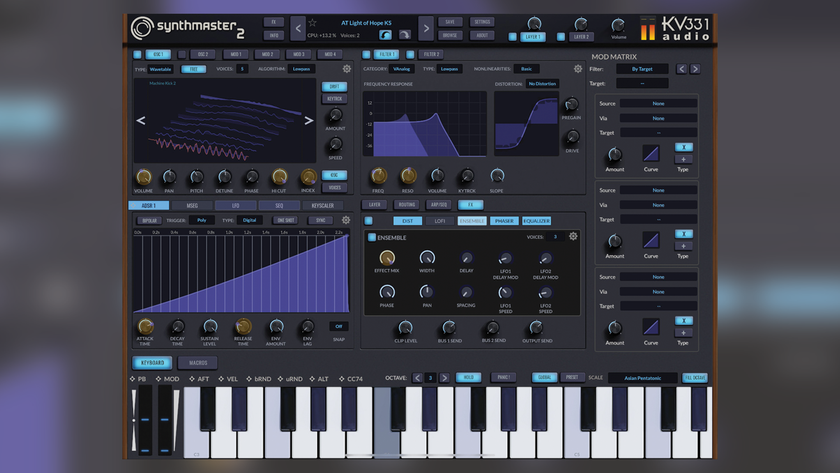Open the Asian Pentatonic scale dropdown
The width and height of the screenshot is (840, 473).
tap(642, 378)
